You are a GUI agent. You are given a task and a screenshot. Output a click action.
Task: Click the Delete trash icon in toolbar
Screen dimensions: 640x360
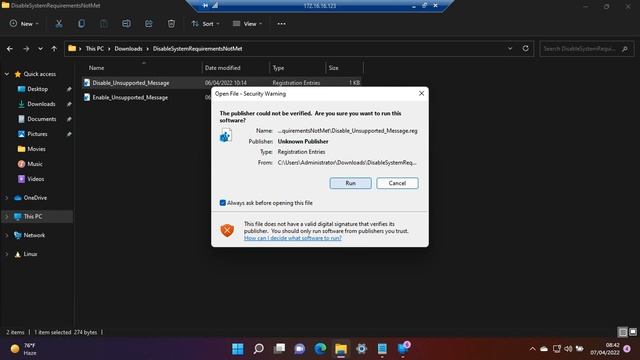[x=171, y=24]
